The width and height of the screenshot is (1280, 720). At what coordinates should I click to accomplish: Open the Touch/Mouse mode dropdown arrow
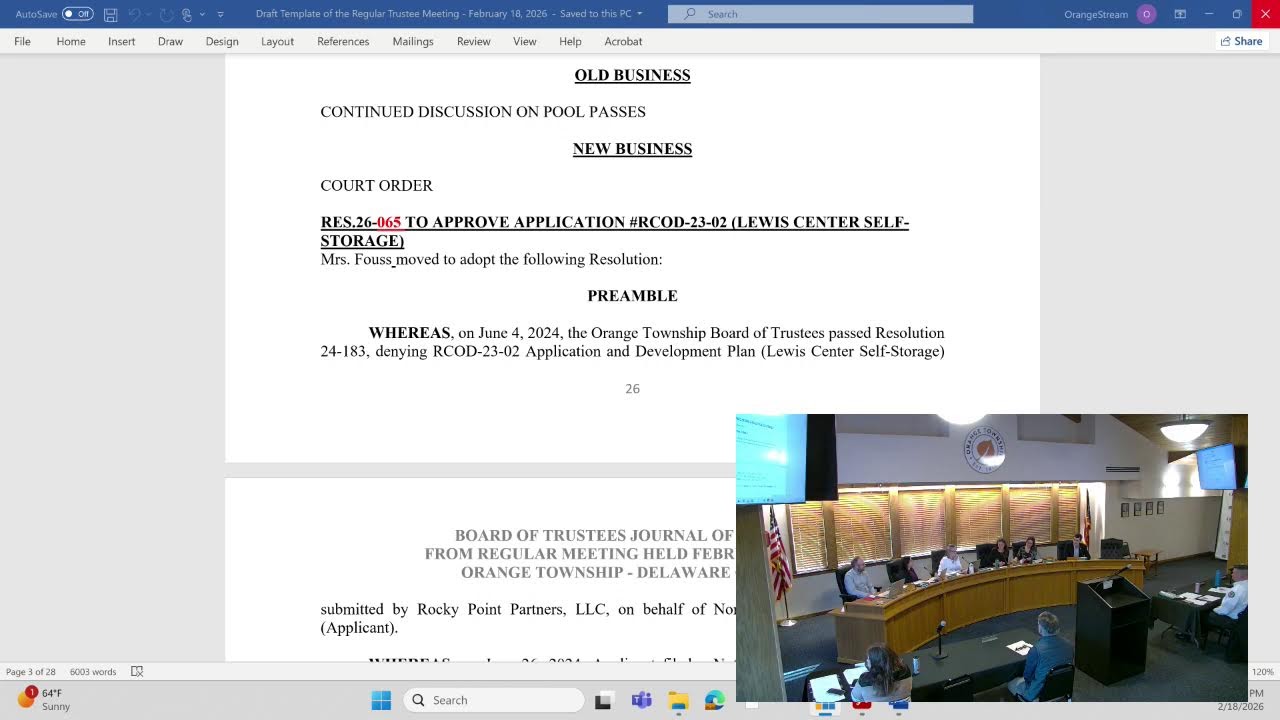202,14
